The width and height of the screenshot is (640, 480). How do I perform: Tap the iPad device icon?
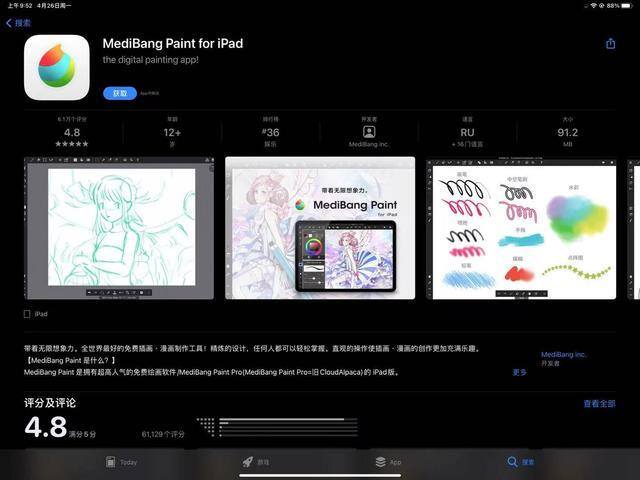point(27,314)
